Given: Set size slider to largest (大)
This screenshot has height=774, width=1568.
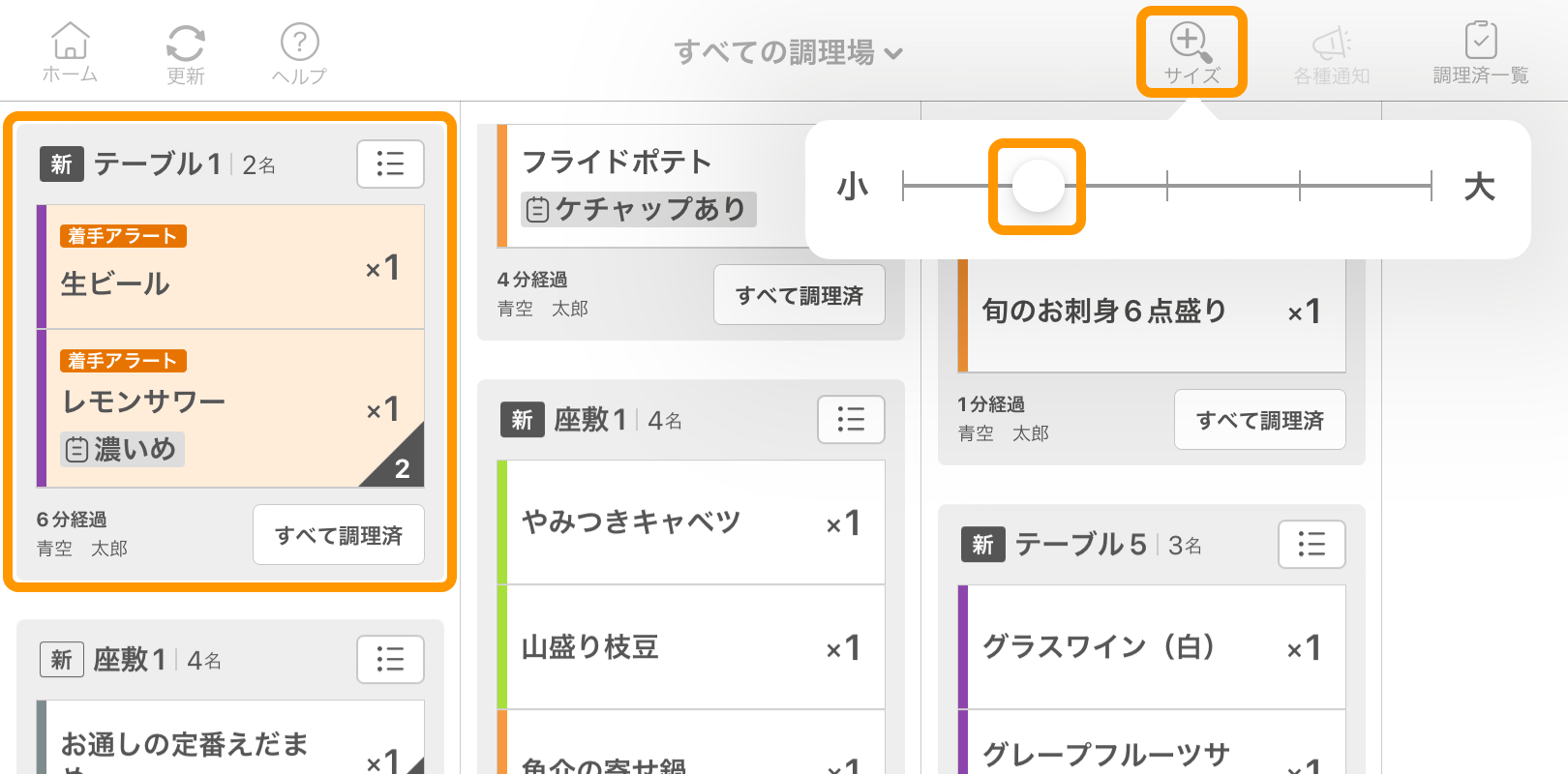Looking at the screenshot, I should pos(1432,186).
